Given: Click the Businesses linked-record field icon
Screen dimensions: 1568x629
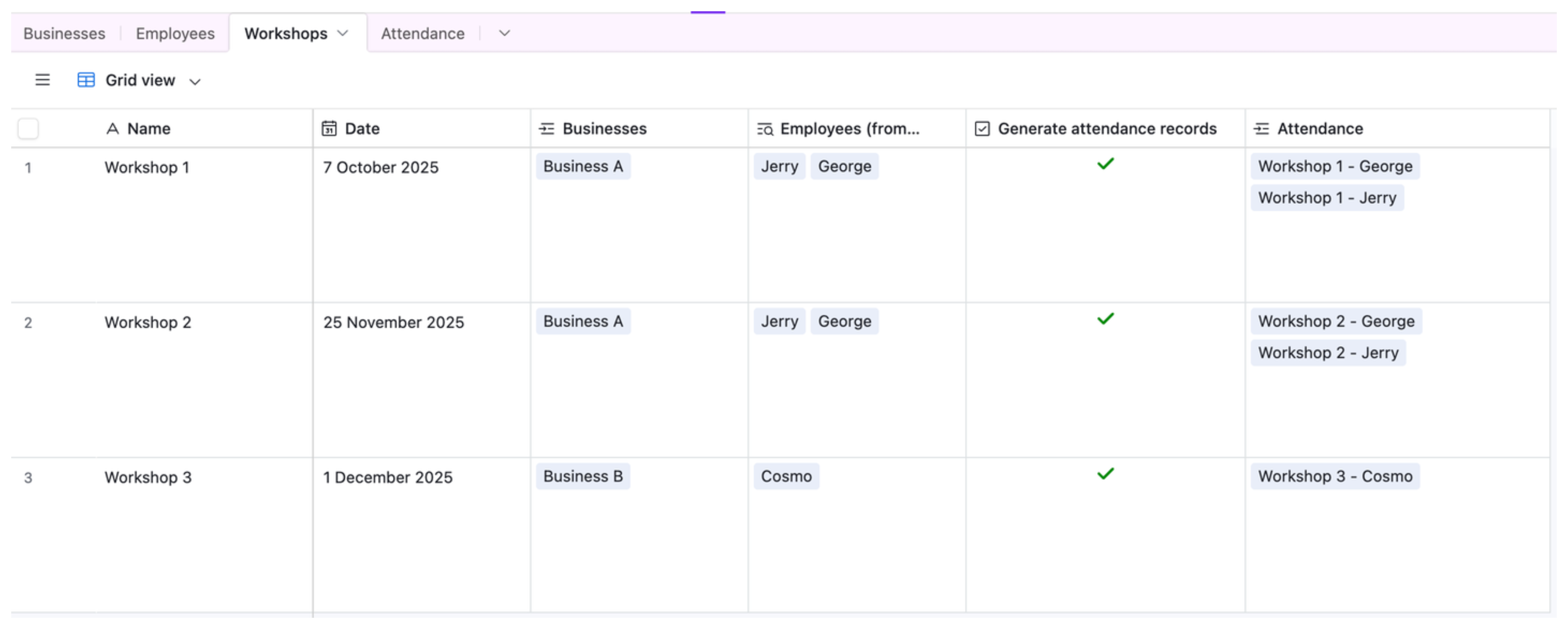Looking at the screenshot, I should 546,129.
